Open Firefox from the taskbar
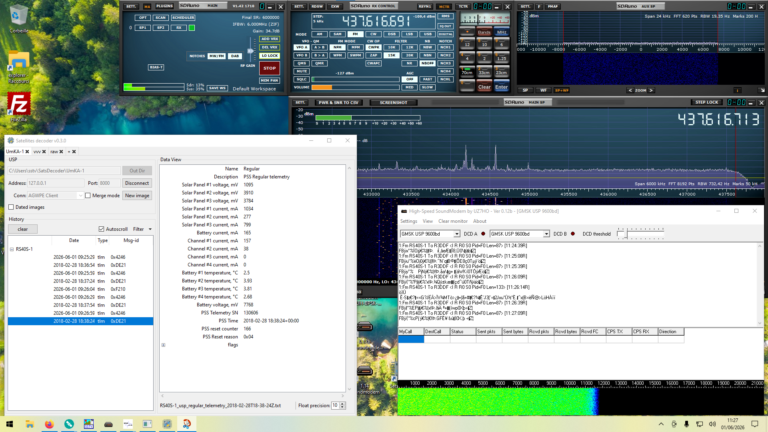The image size is (768, 432). (x=49, y=424)
